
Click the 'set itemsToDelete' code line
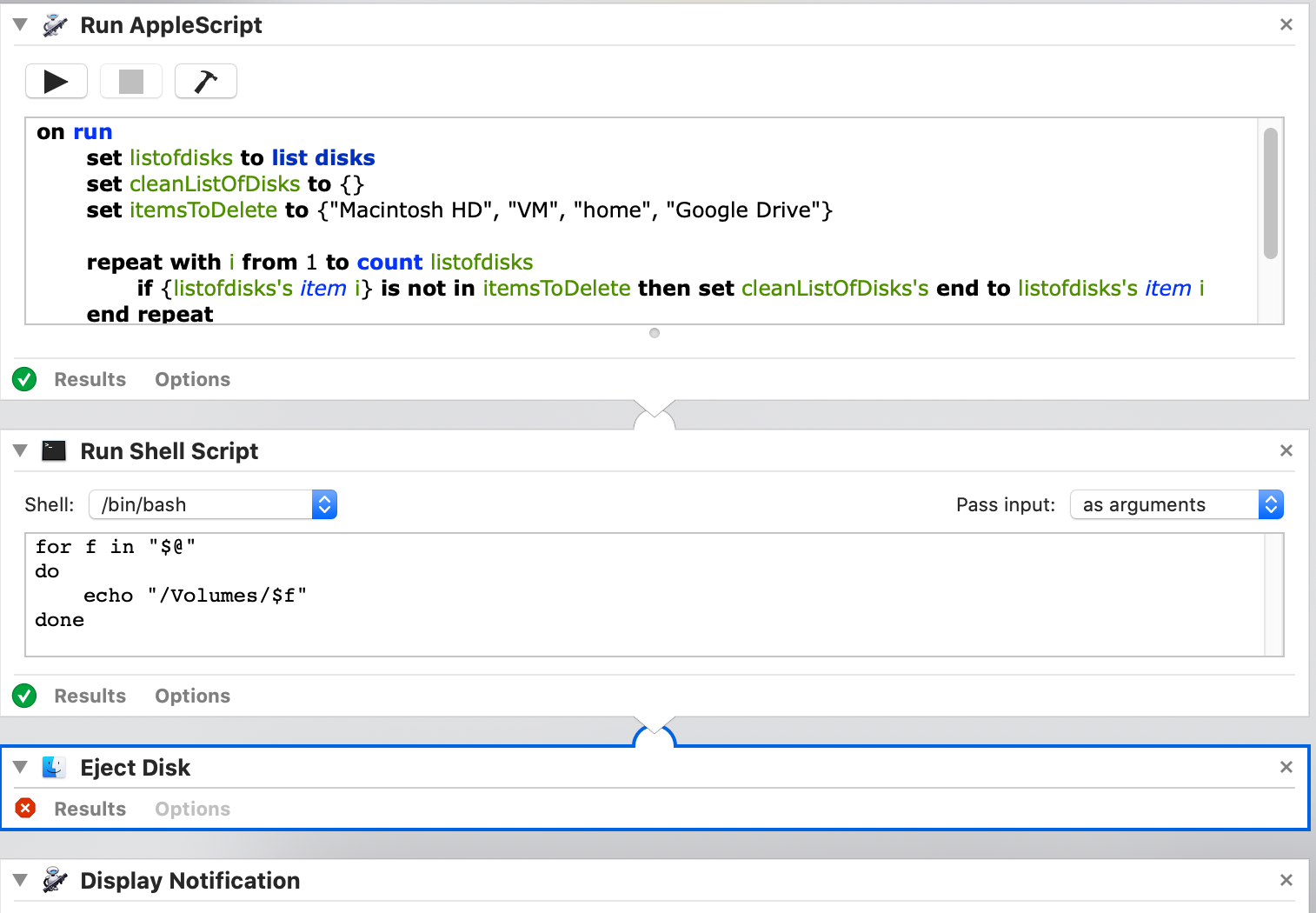coord(460,210)
